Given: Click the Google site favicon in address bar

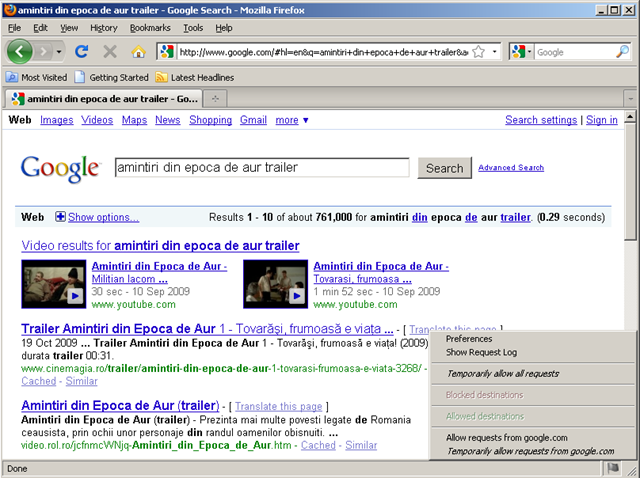Looking at the screenshot, I should click(x=167, y=52).
